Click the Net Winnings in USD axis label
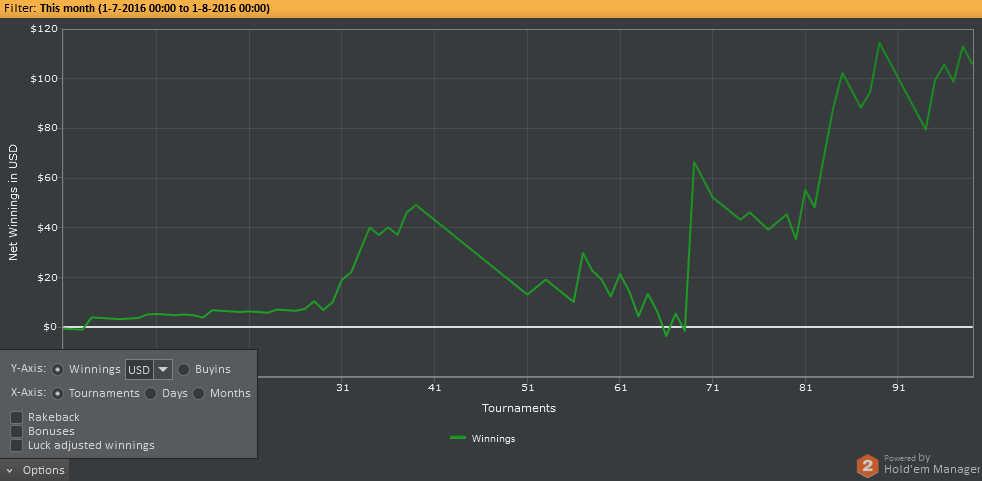Screen dimensions: 982x481 [13, 202]
